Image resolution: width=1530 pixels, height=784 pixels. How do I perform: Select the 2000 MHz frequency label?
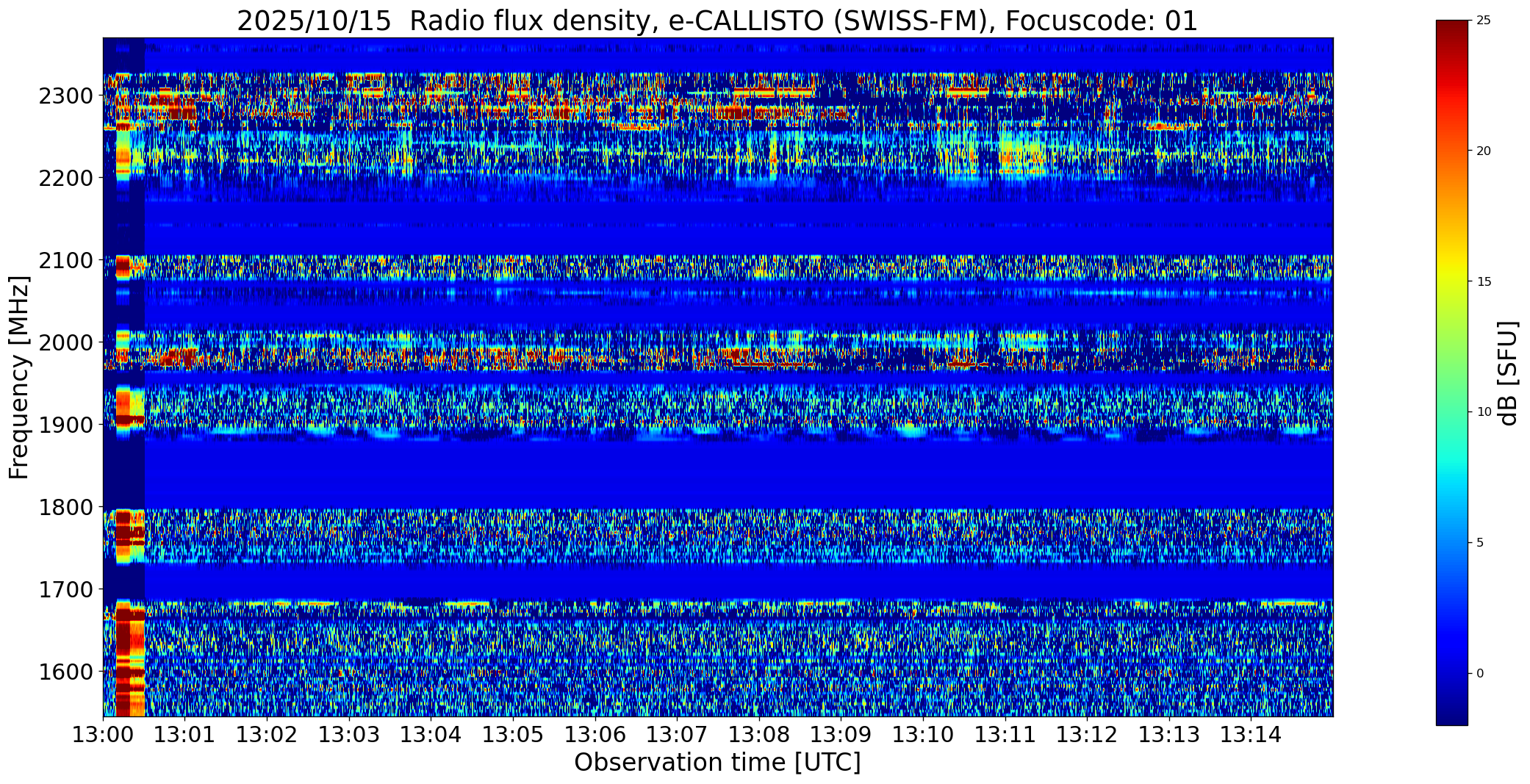pyautogui.click(x=65, y=343)
